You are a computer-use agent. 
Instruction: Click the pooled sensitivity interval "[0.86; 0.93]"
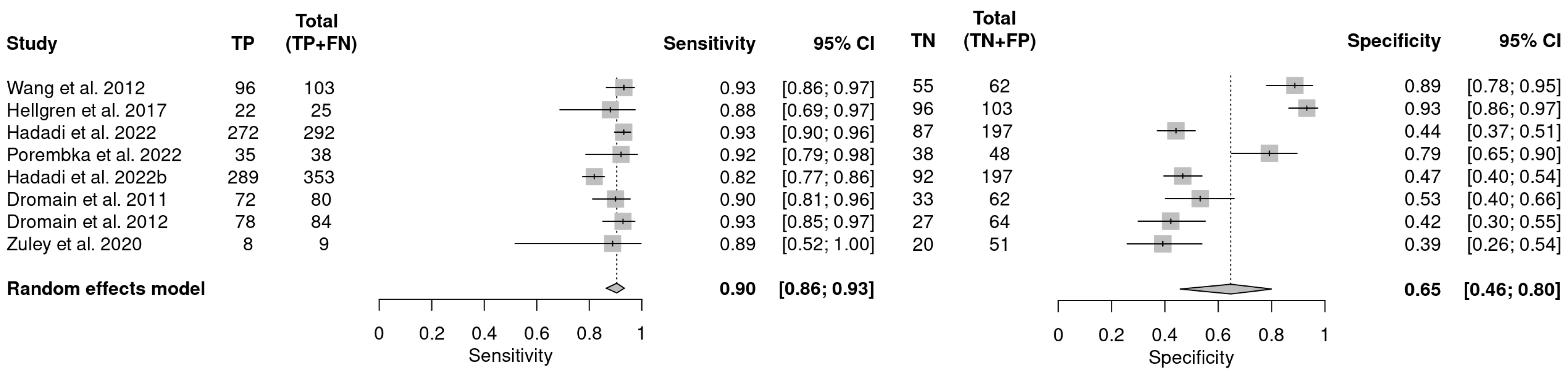[826, 288]
